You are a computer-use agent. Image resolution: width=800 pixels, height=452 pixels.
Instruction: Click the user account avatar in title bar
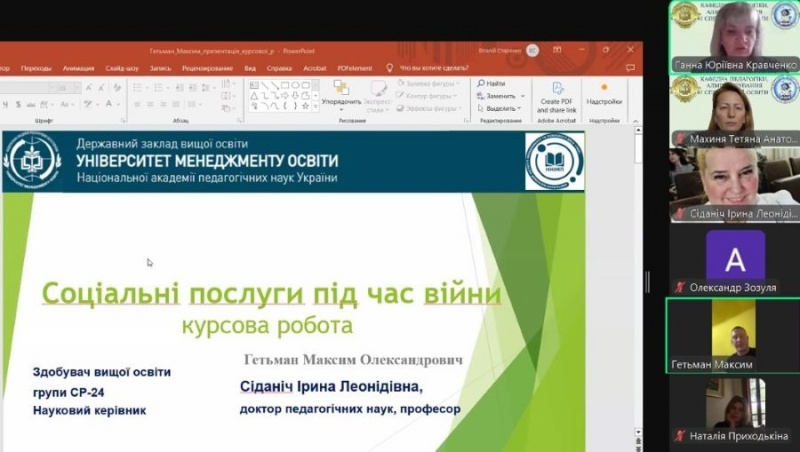pos(532,50)
